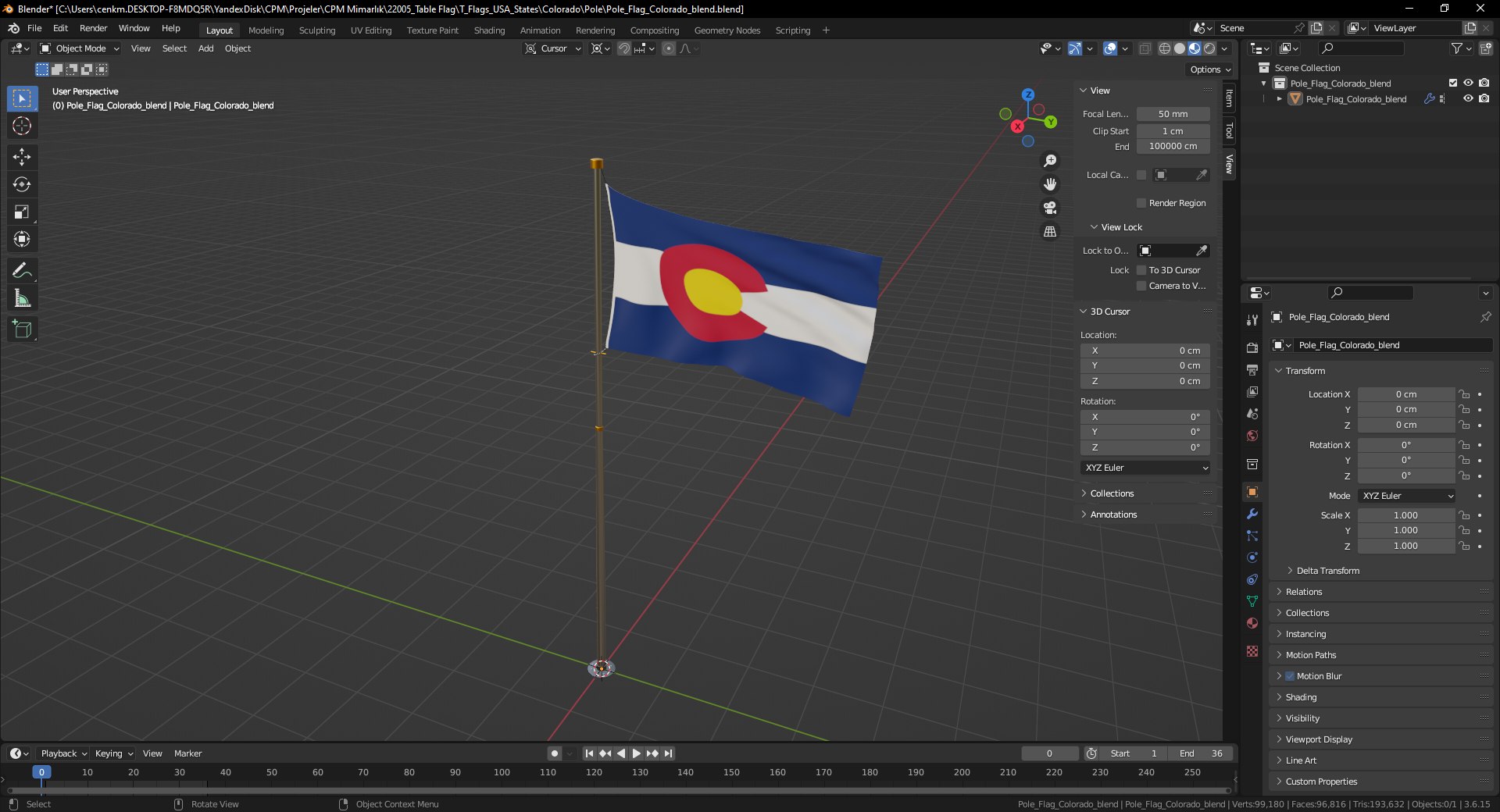Viewport: 1500px width, 812px height.
Task: Collapse the 3D Cursor sidebar panel
Action: (1110, 312)
